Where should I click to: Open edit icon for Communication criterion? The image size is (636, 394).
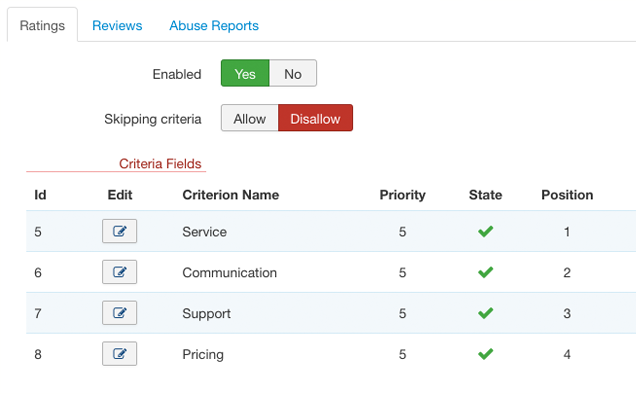click(119, 272)
